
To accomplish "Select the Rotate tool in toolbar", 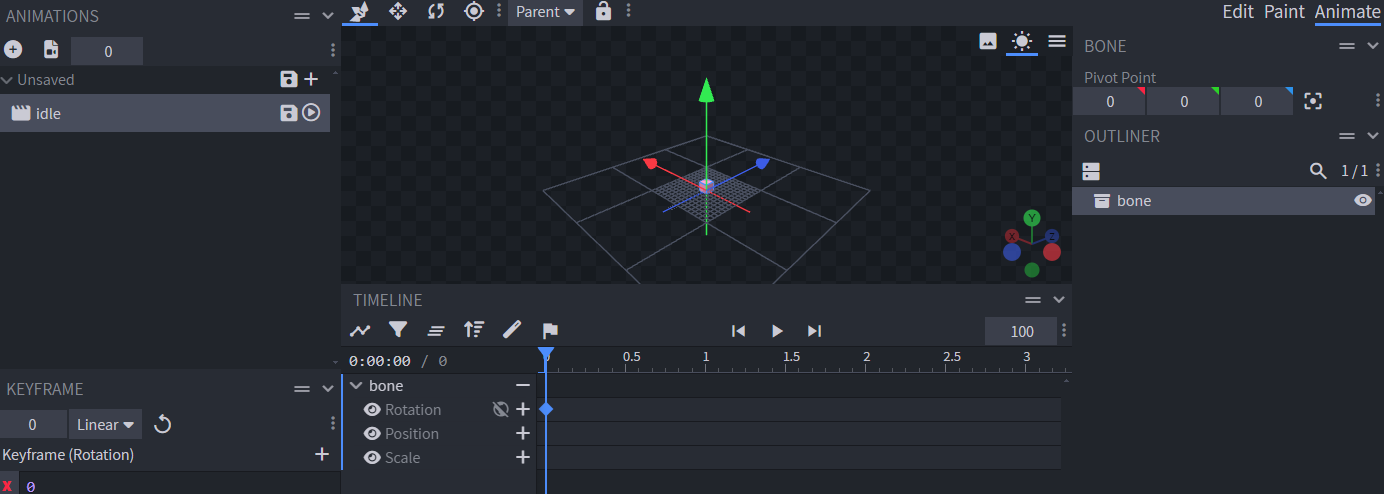I will (436, 11).
